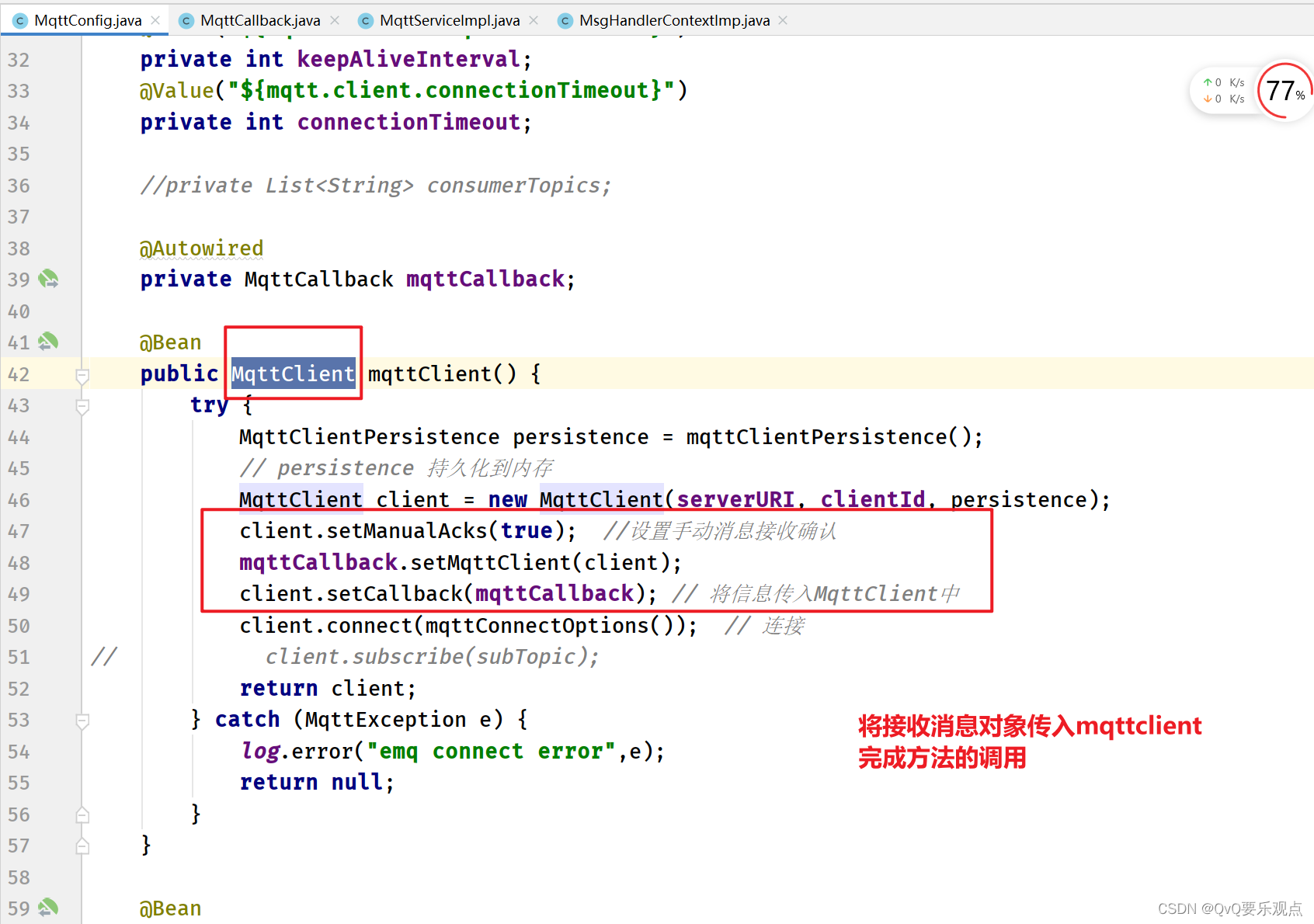Click the Spring bean gutter icon on line 59
Screen dimensions: 1314x924
(48, 907)
